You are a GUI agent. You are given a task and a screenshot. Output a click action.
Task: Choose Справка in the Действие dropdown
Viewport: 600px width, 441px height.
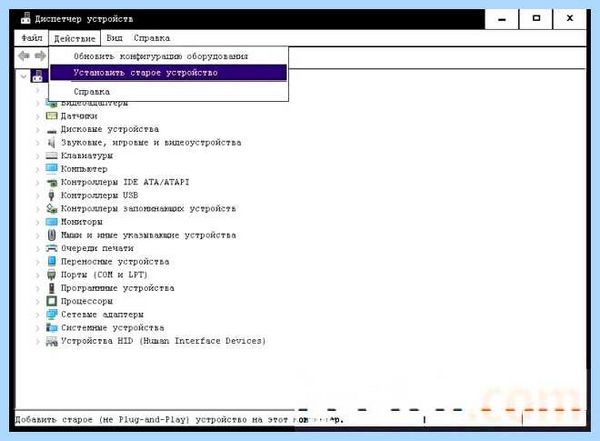pos(168,91)
